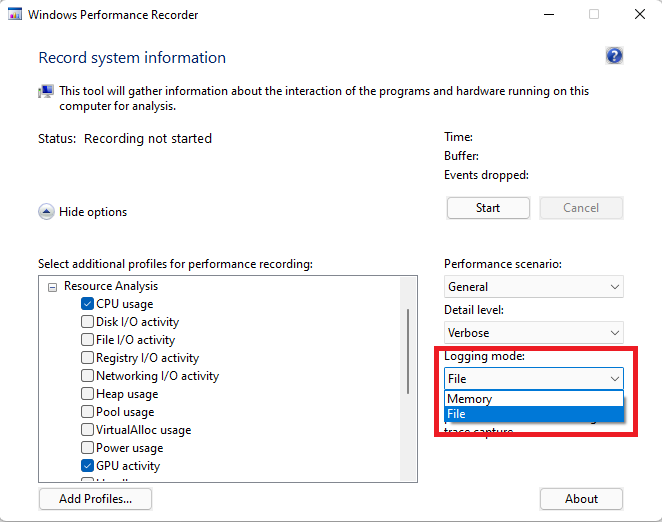Click the Resource Analysis tree label
662x522 pixels.
click(x=111, y=286)
